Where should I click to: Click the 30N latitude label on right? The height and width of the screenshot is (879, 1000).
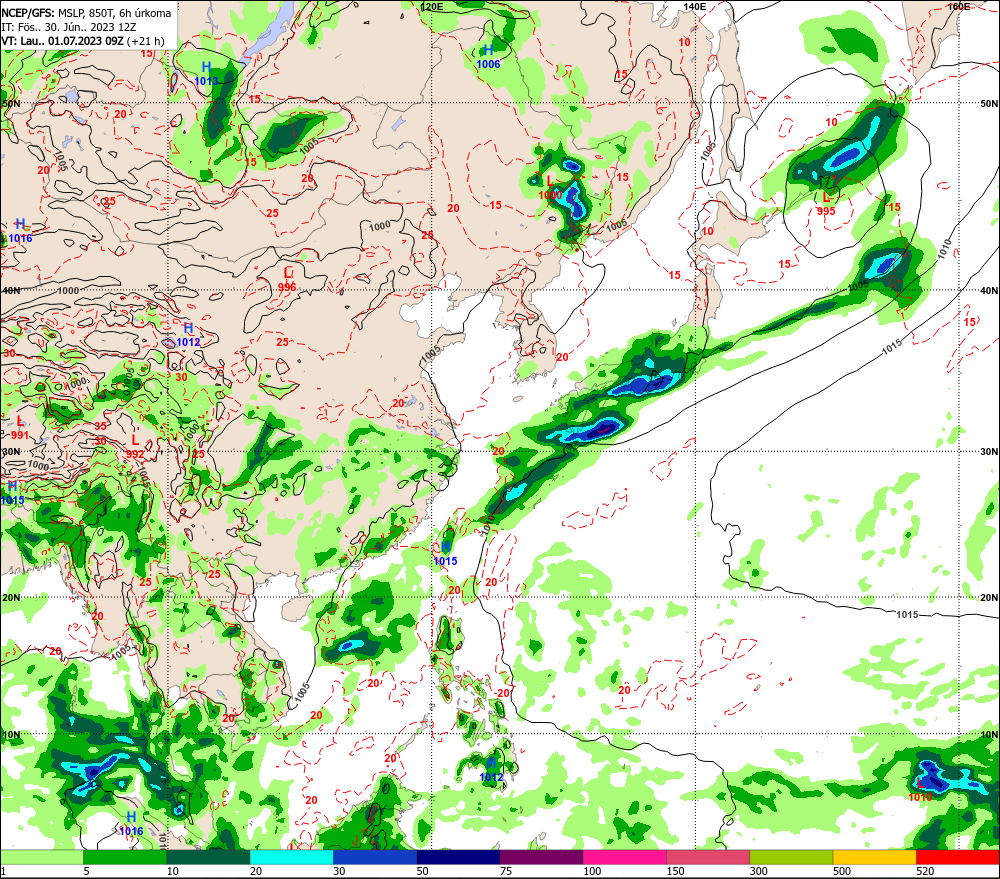pyautogui.click(x=989, y=452)
